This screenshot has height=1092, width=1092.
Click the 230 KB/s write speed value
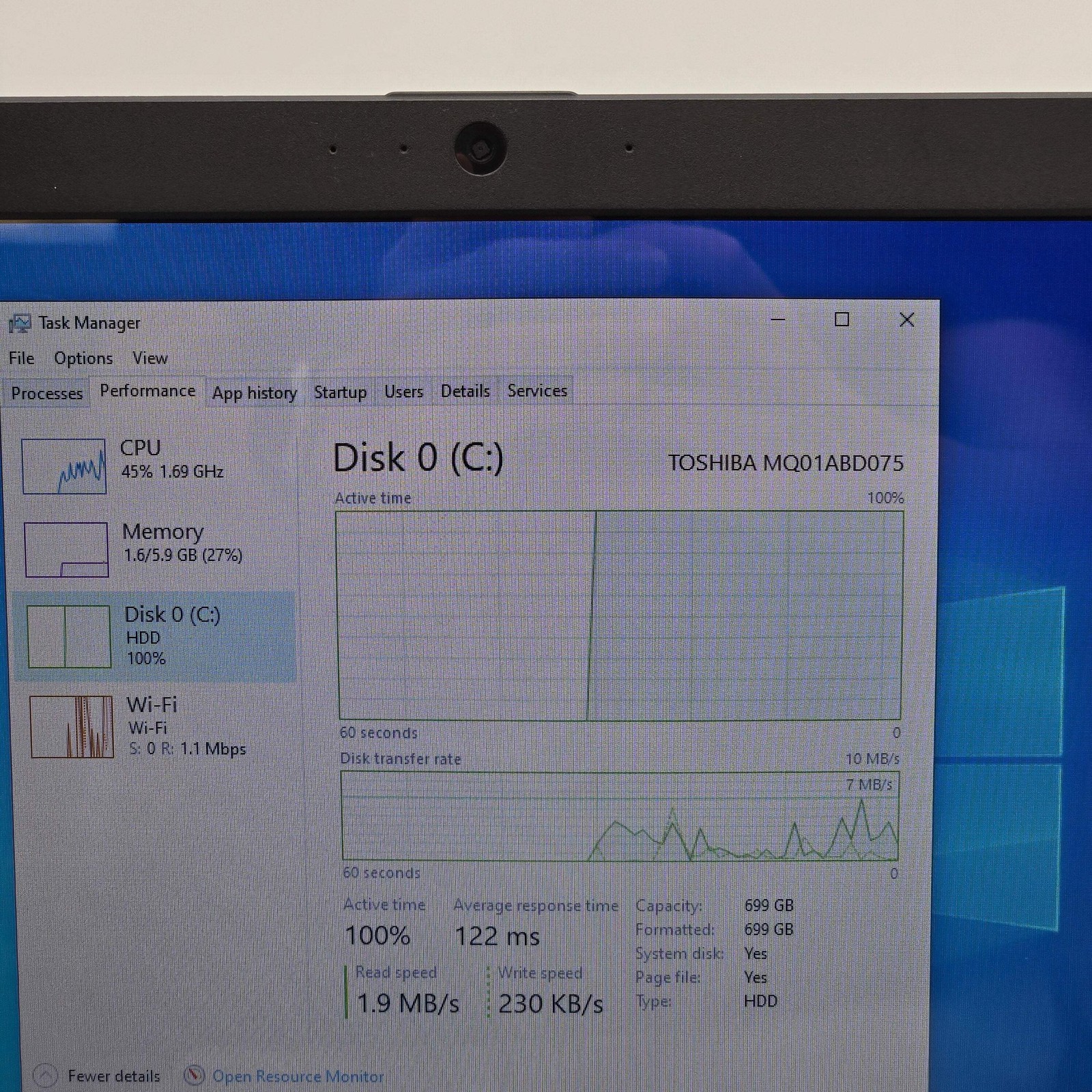[551, 1004]
